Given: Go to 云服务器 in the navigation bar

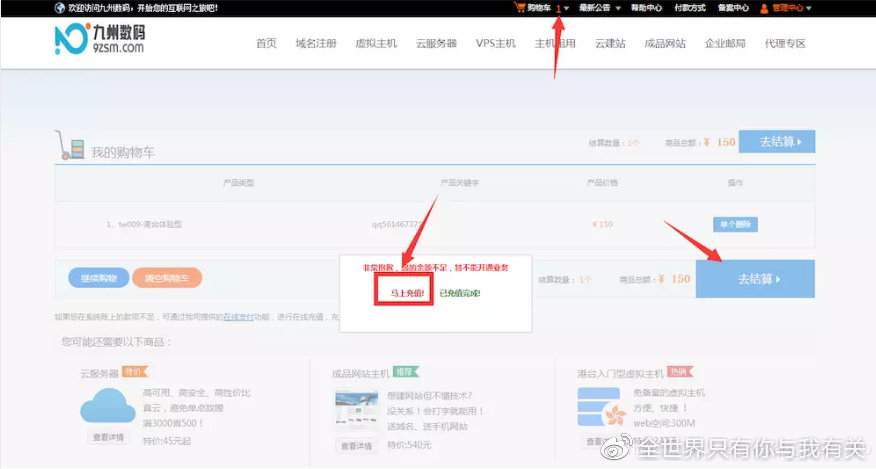Looking at the screenshot, I should click(436, 44).
